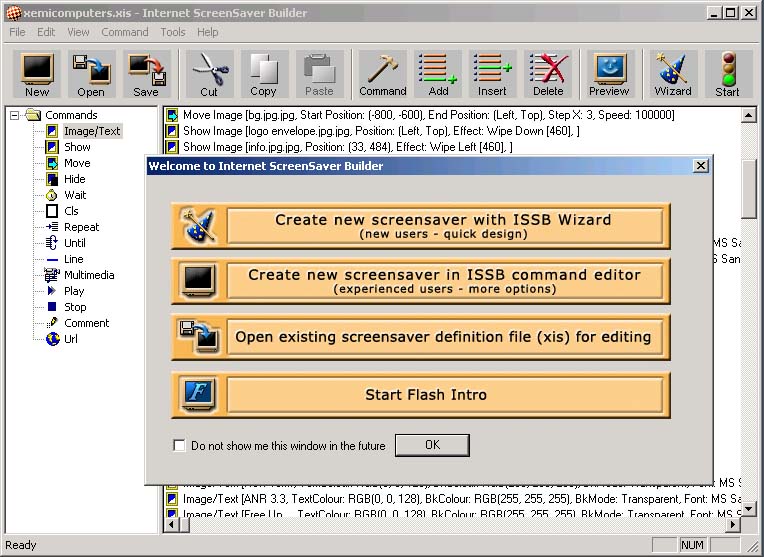Click the Open file toolbar icon
This screenshot has height=557, width=764.
coord(91,74)
